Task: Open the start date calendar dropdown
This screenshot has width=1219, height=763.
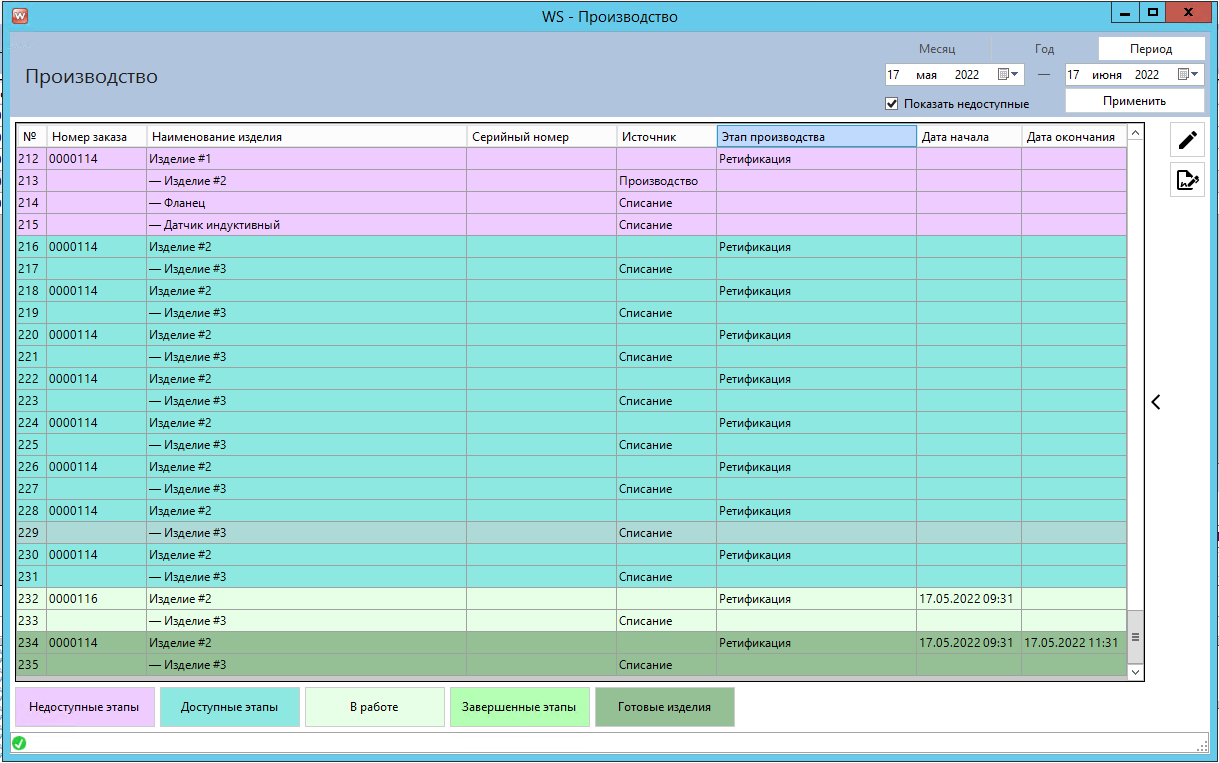Action: click(1008, 74)
